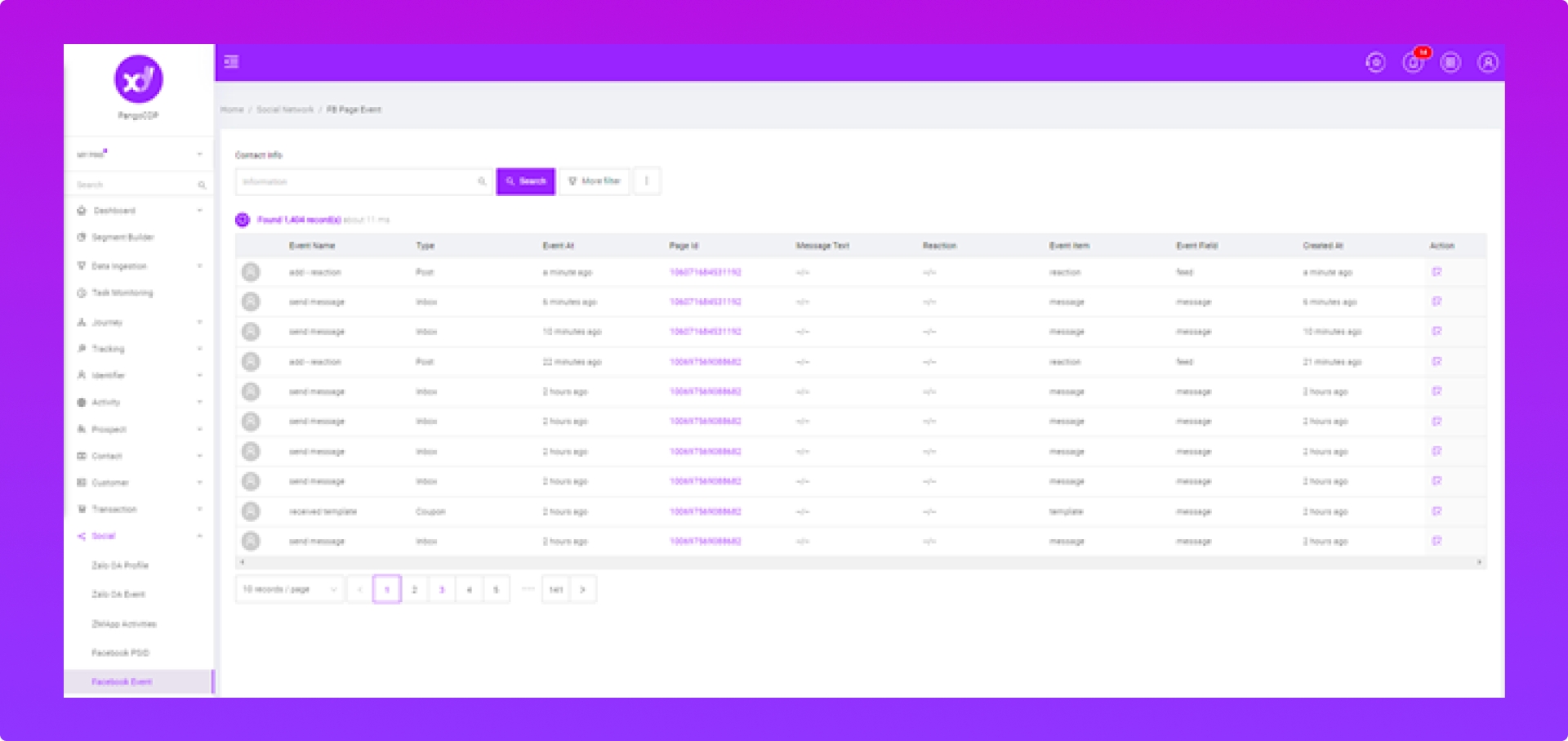Click the magnifier icon in sidebar search
This screenshot has width=1568, height=741.
(x=202, y=185)
